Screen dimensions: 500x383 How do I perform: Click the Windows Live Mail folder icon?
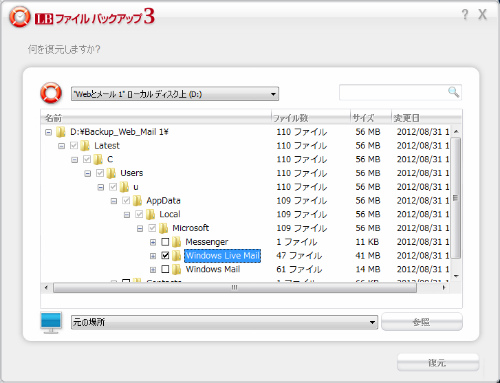click(x=176, y=256)
